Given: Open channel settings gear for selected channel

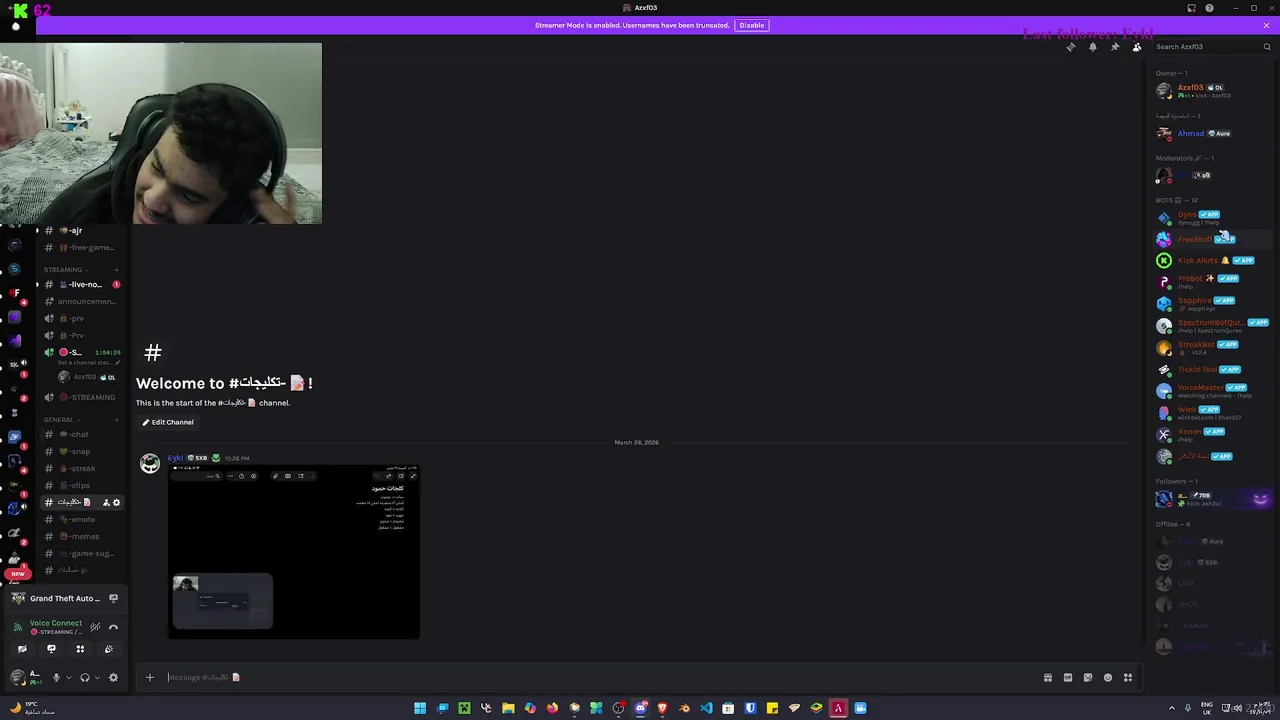Looking at the screenshot, I should tap(116, 503).
